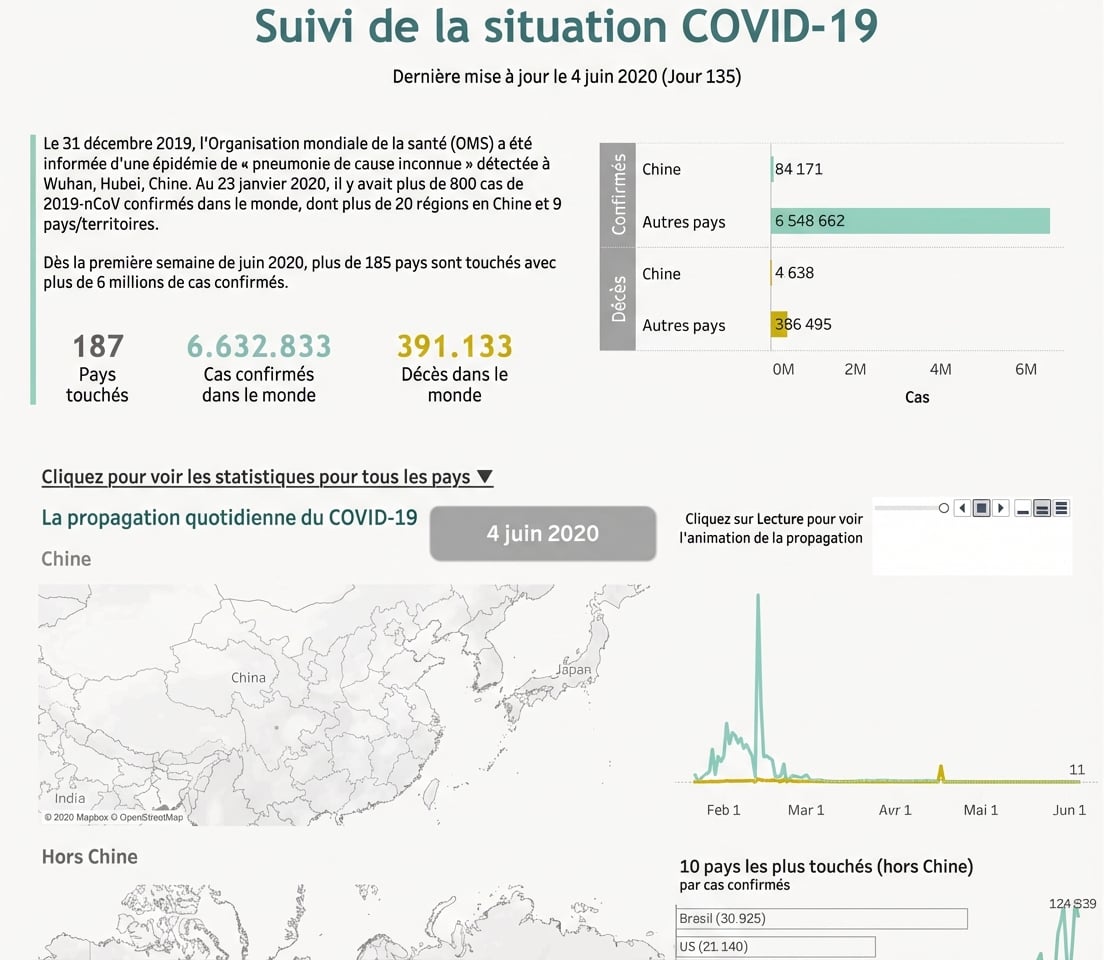1104x960 pixels.
Task: Click the 391.133 deaths figure
Action: pos(455,347)
